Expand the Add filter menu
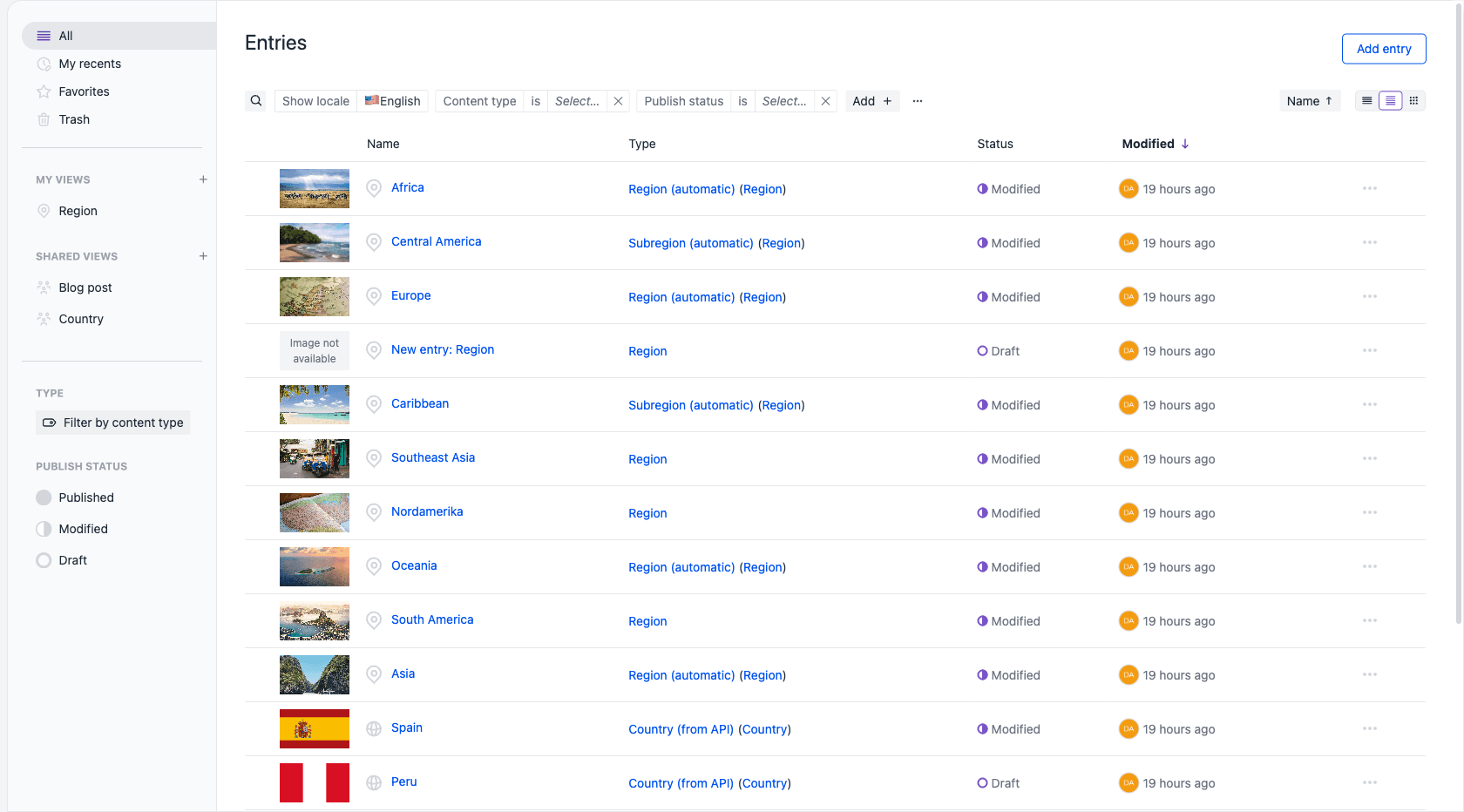Screen dimensions: 1464x812 click(872, 101)
